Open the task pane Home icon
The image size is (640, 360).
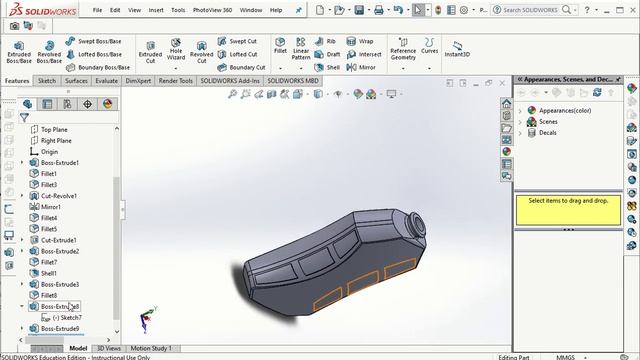coord(507,103)
